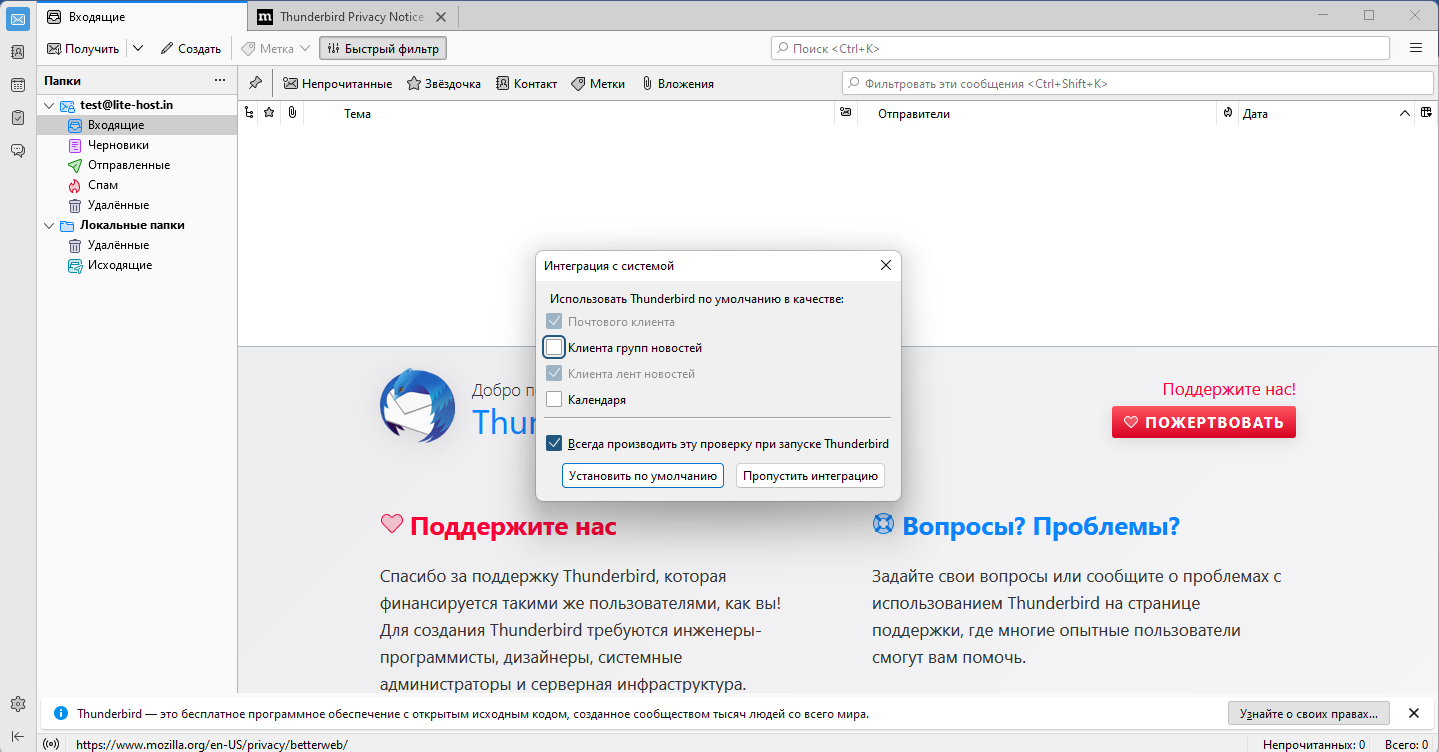
Task: Close the Интеграция с системой dialog
Action: (885, 266)
